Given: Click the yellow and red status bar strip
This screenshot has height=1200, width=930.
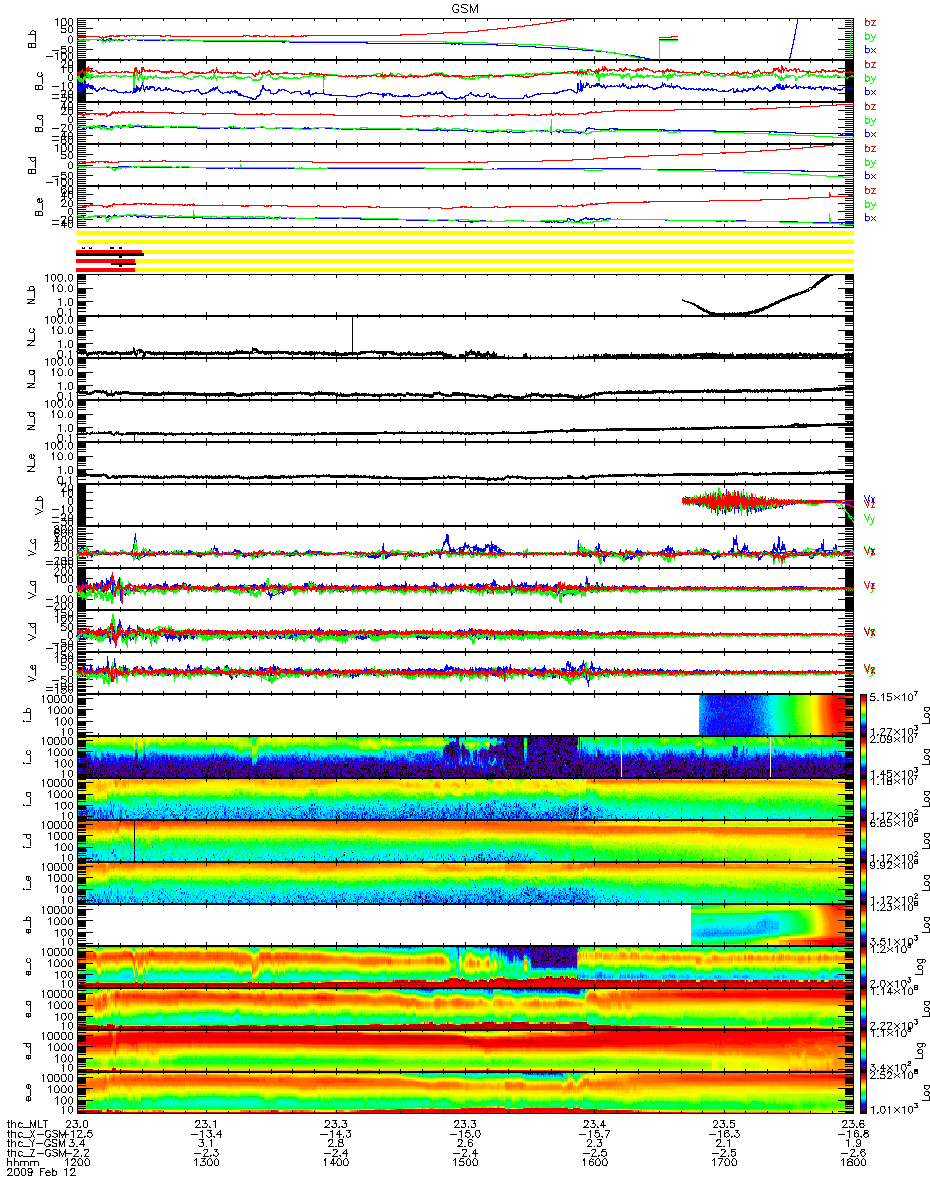Looking at the screenshot, I should coord(466,252).
